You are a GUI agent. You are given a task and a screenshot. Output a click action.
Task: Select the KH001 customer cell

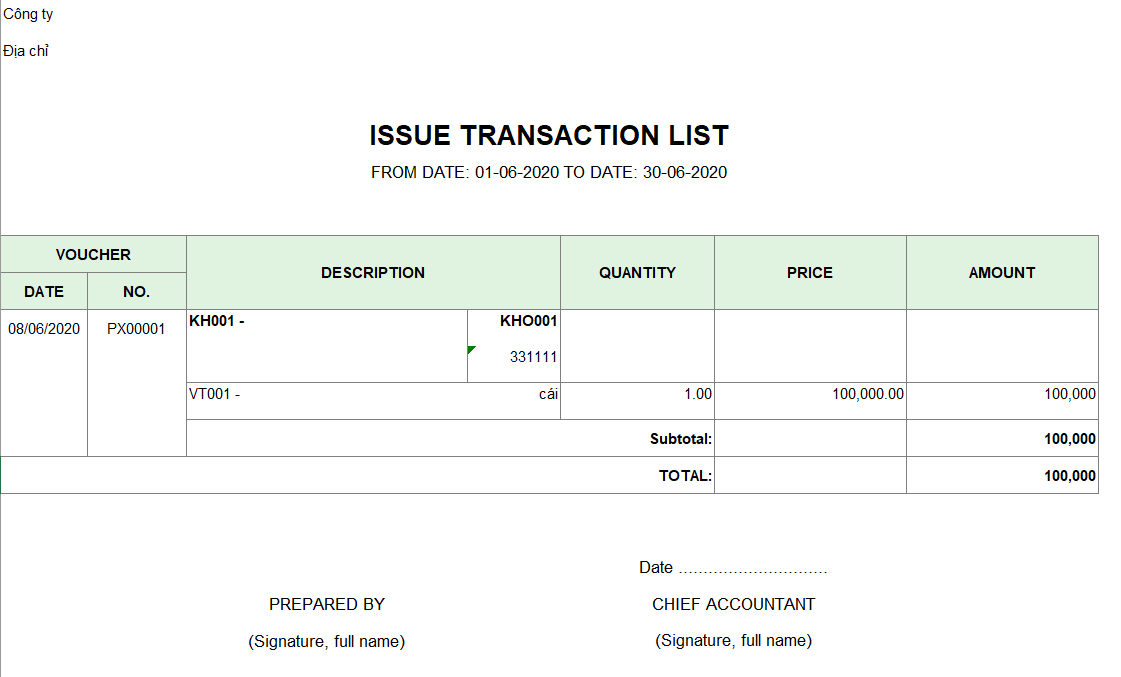tap(217, 321)
